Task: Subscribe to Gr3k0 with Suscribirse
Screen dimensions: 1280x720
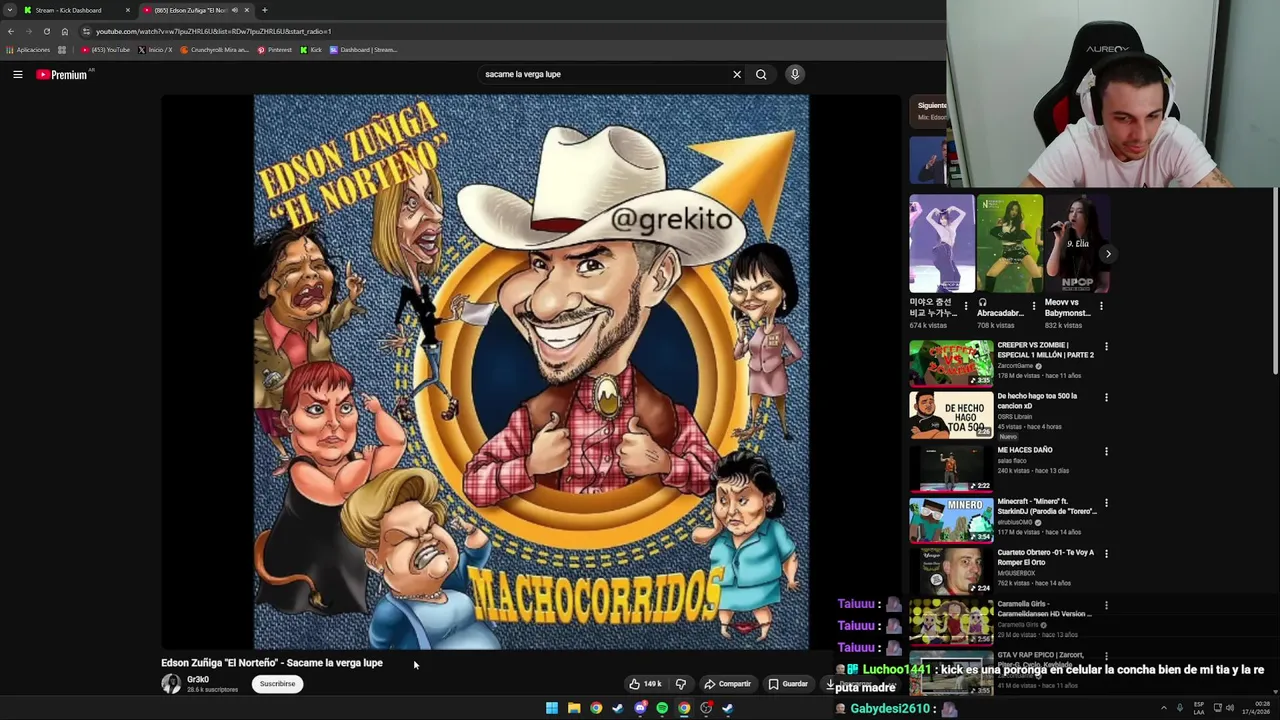Action: 277,684
